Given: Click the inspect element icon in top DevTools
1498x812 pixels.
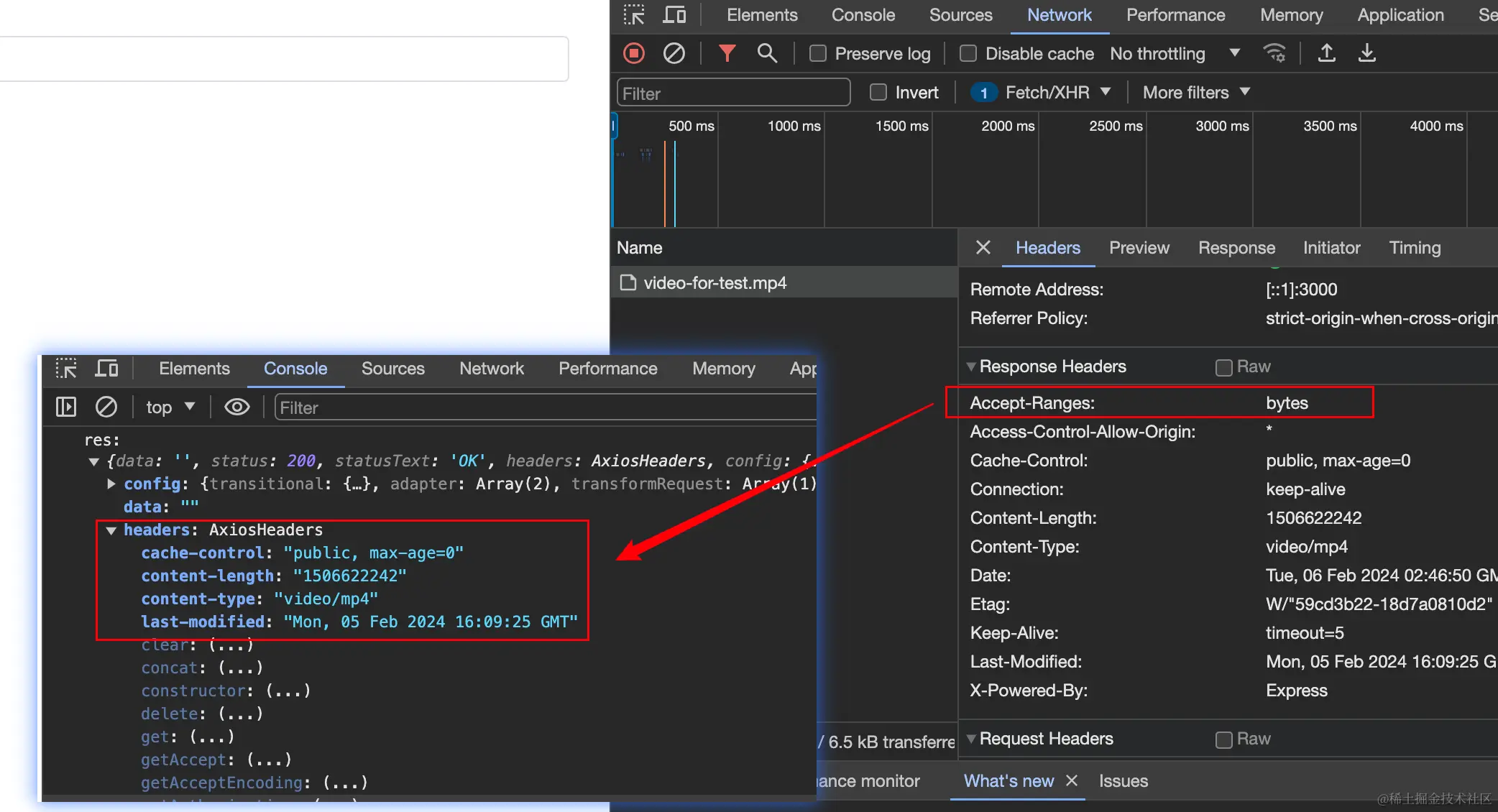Looking at the screenshot, I should point(634,15).
